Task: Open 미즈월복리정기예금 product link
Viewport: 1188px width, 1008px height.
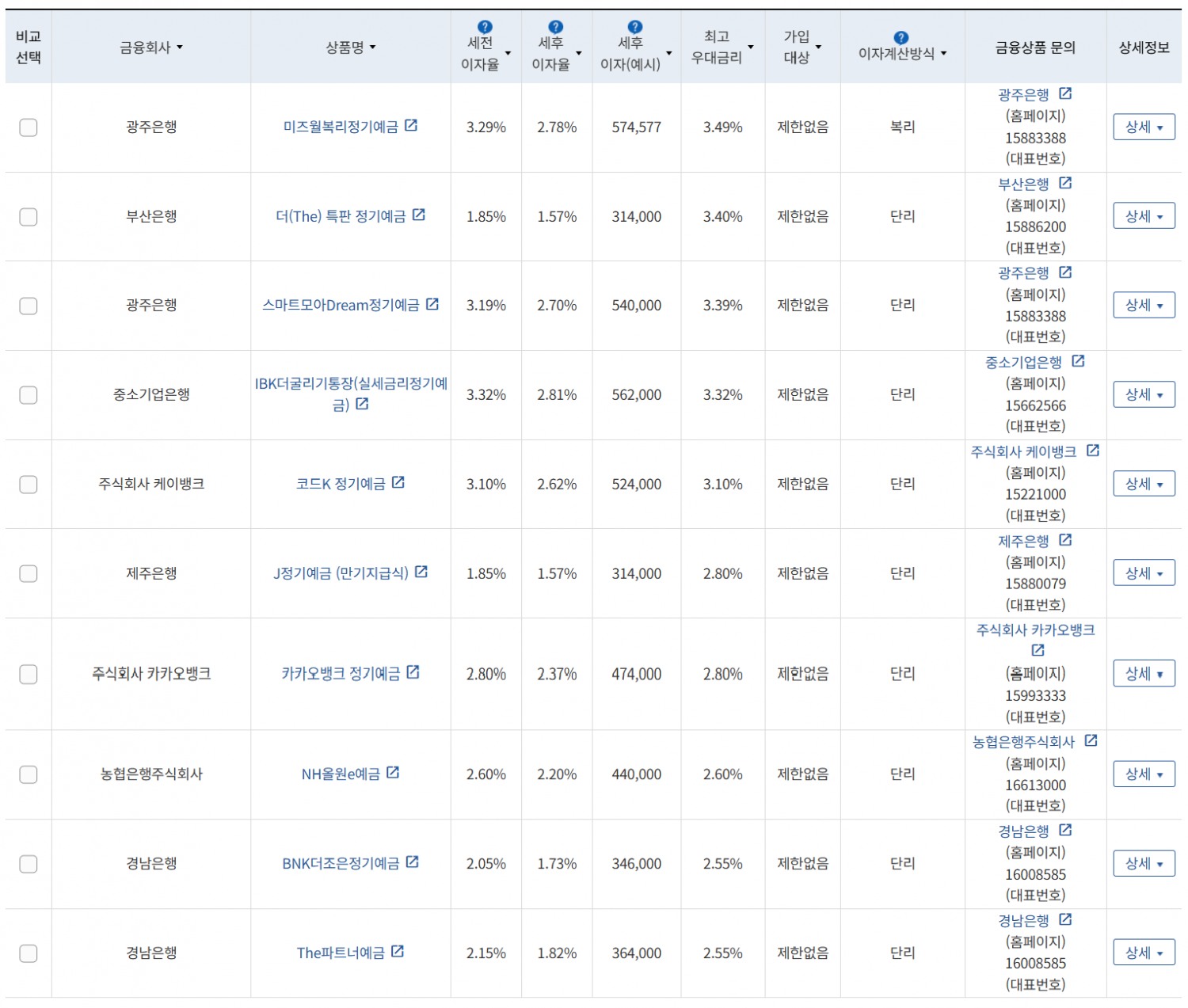Action: (x=341, y=127)
